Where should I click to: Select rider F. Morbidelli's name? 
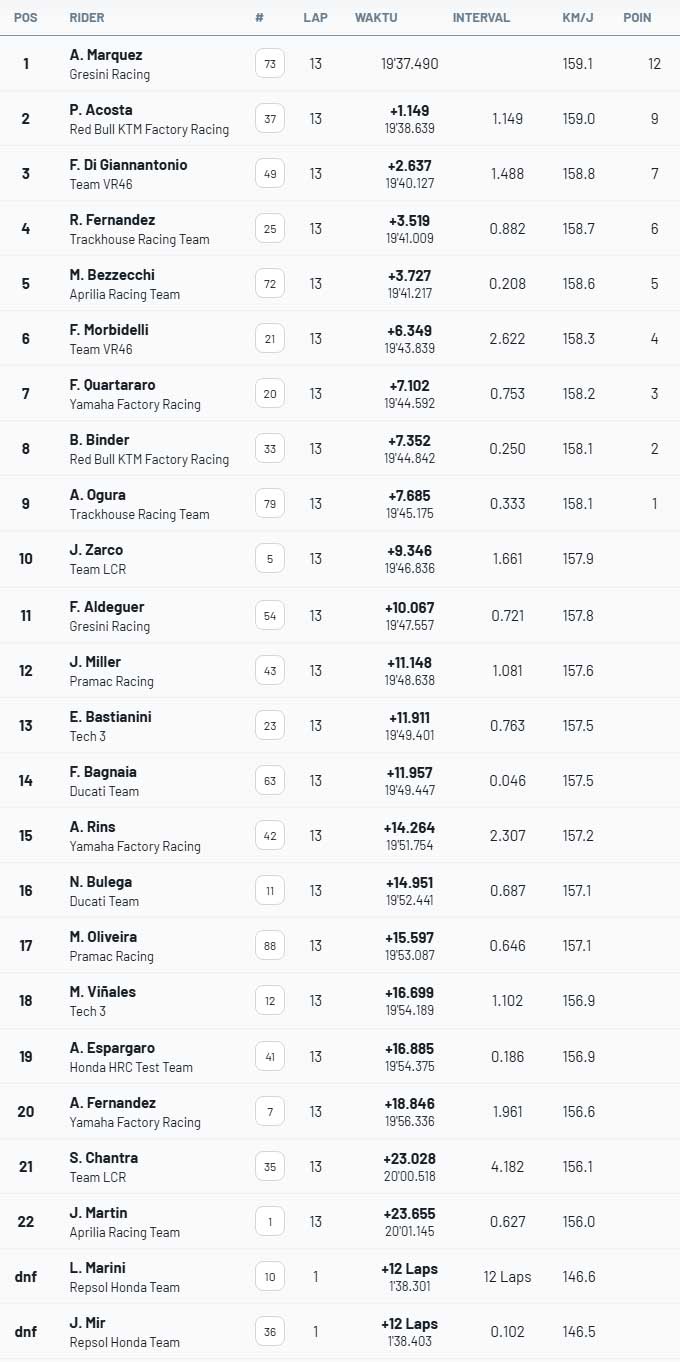pyautogui.click(x=109, y=330)
